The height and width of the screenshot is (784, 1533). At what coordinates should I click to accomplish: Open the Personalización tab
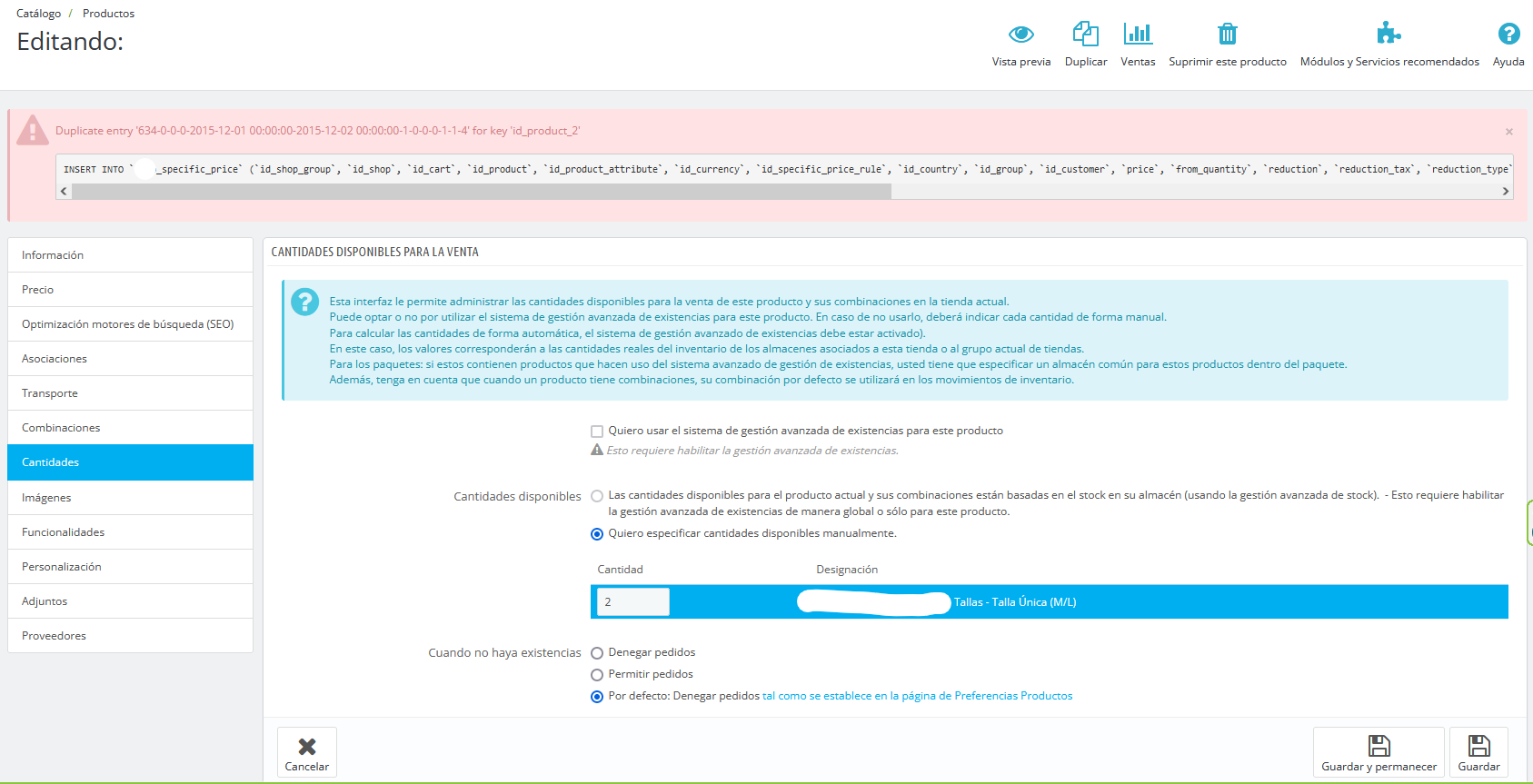[130, 567]
